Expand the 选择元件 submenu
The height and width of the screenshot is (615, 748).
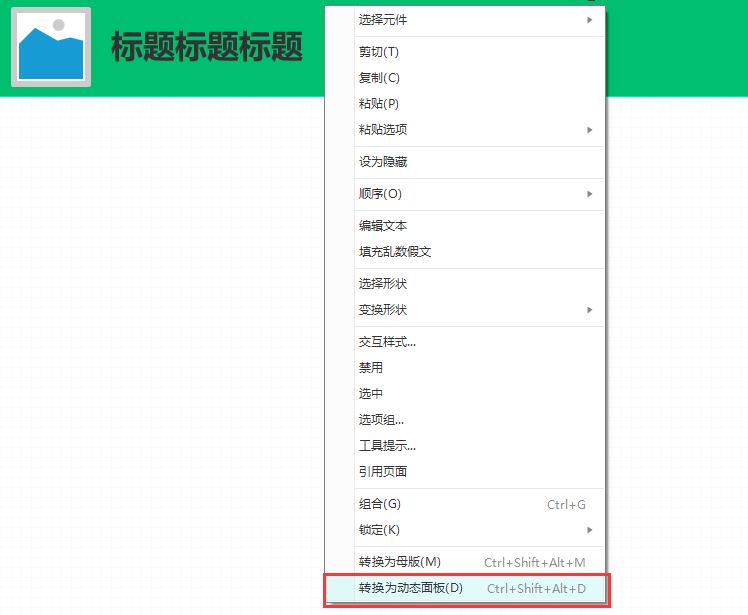383,20
